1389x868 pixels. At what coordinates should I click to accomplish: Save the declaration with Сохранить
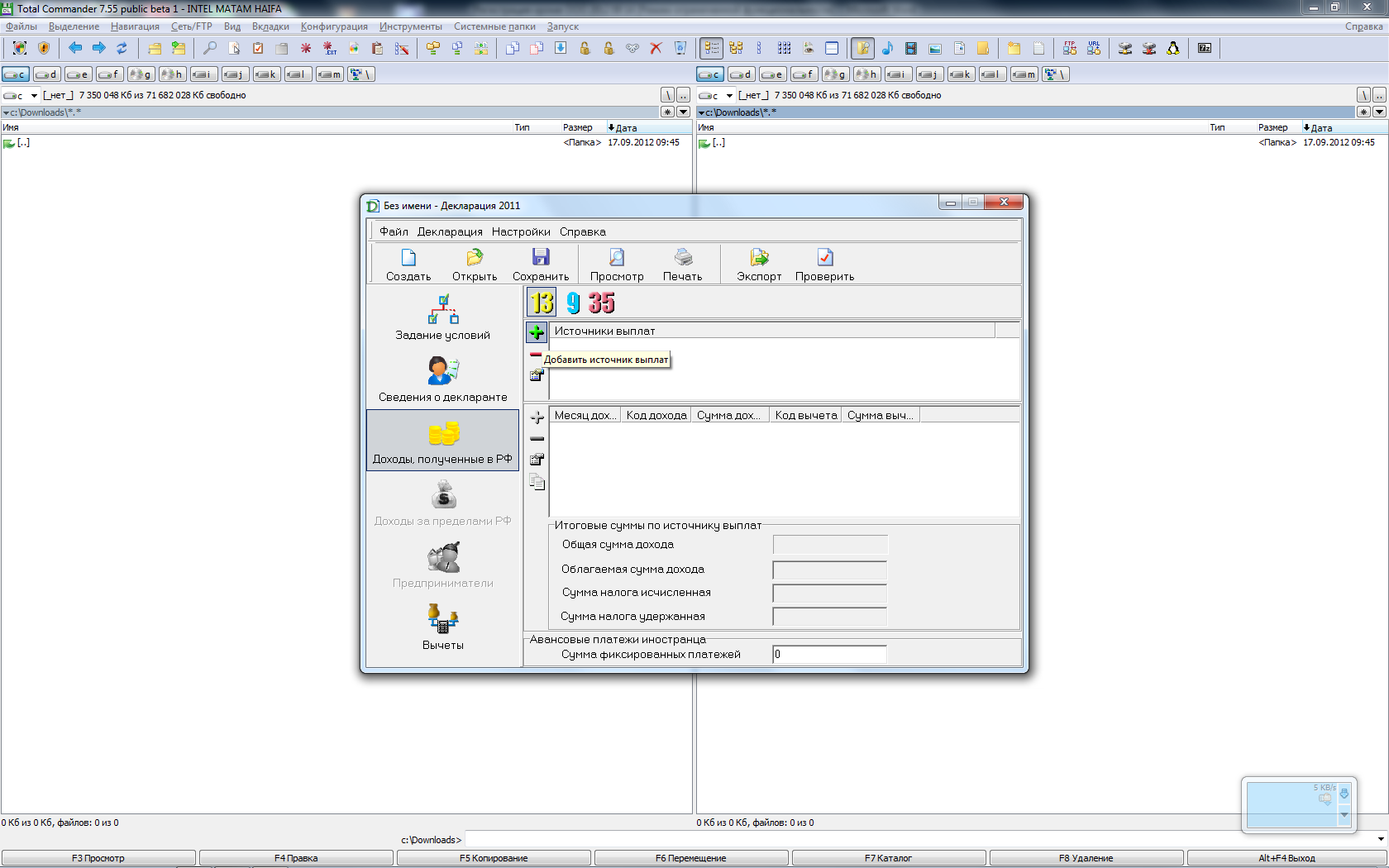tap(541, 265)
